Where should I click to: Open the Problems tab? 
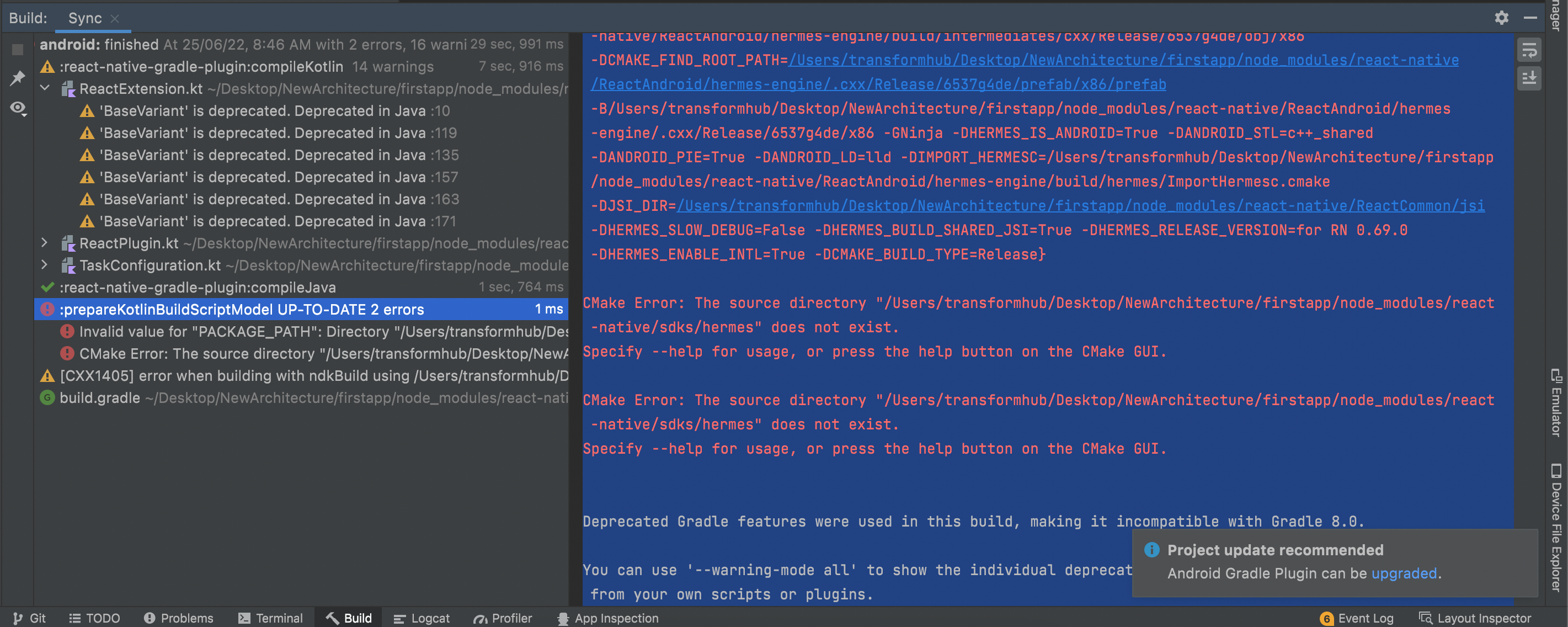[178, 618]
